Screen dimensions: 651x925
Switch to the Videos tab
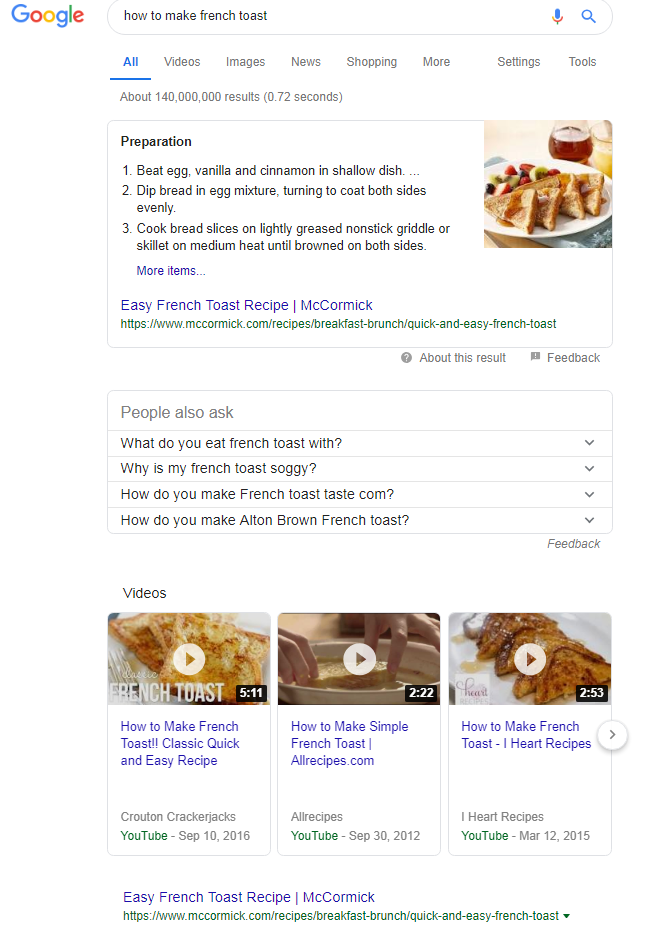click(x=182, y=62)
